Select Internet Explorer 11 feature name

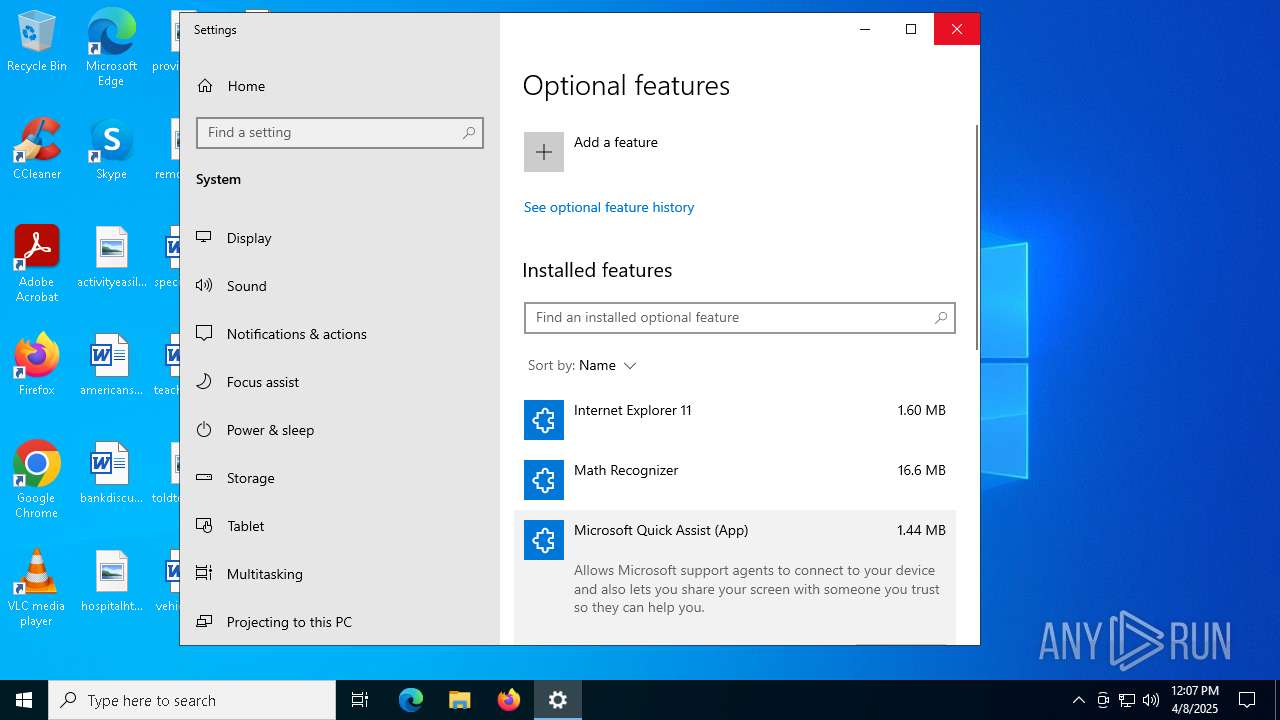coord(633,411)
